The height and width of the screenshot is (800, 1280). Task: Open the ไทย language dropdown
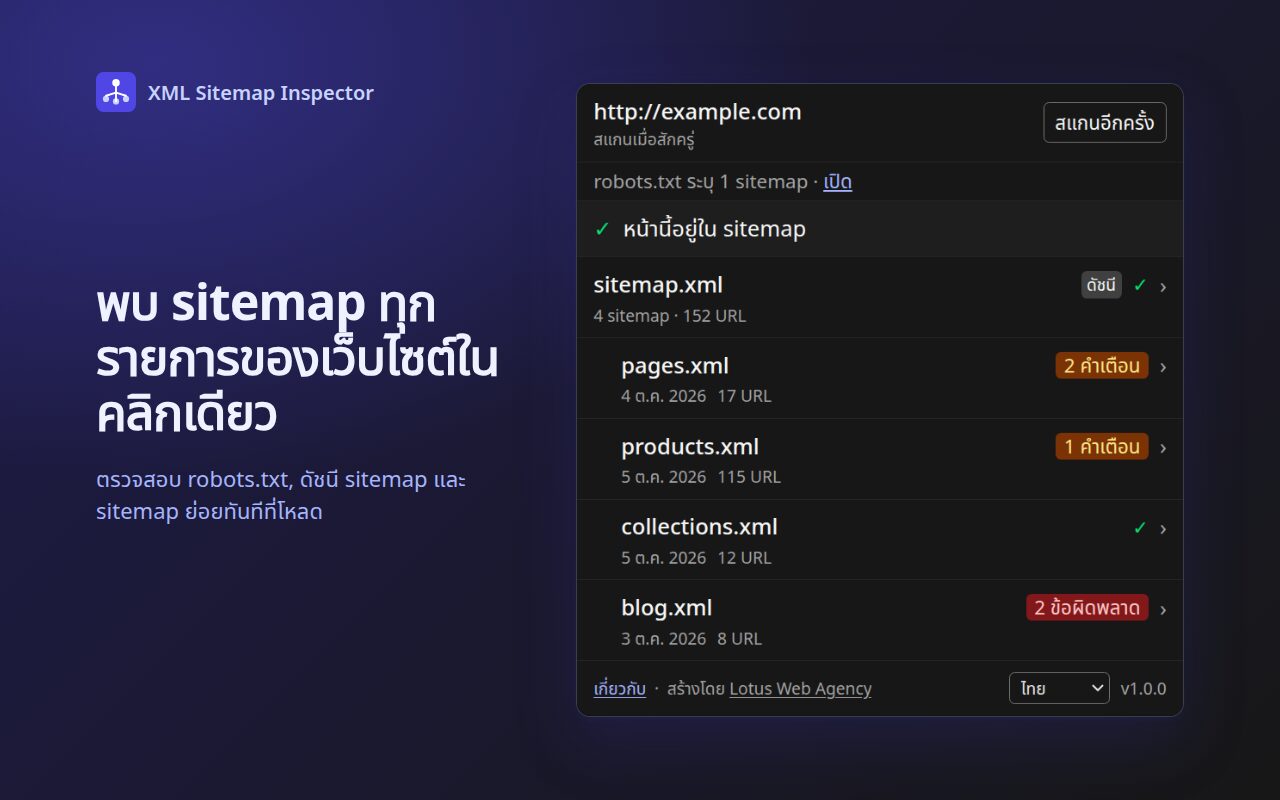pos(1059,688)
